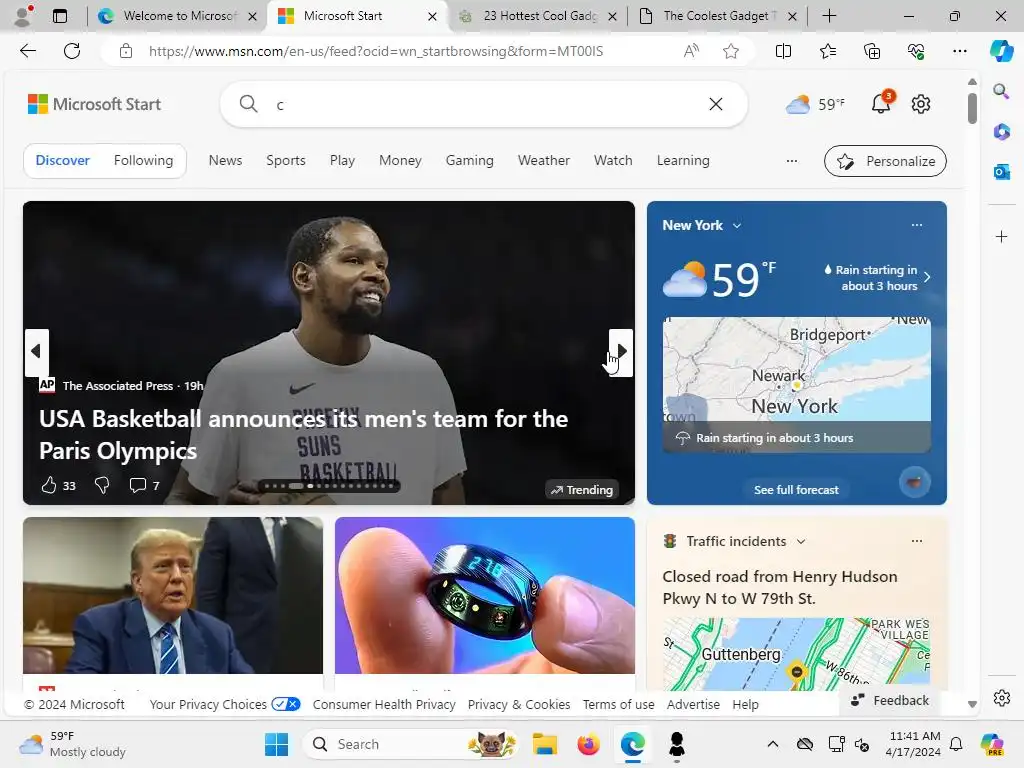The height and width of the screenshot is (768, 1024).
Task: Click the page vertical scrollbar thumb
Action: tap(972, 108)
